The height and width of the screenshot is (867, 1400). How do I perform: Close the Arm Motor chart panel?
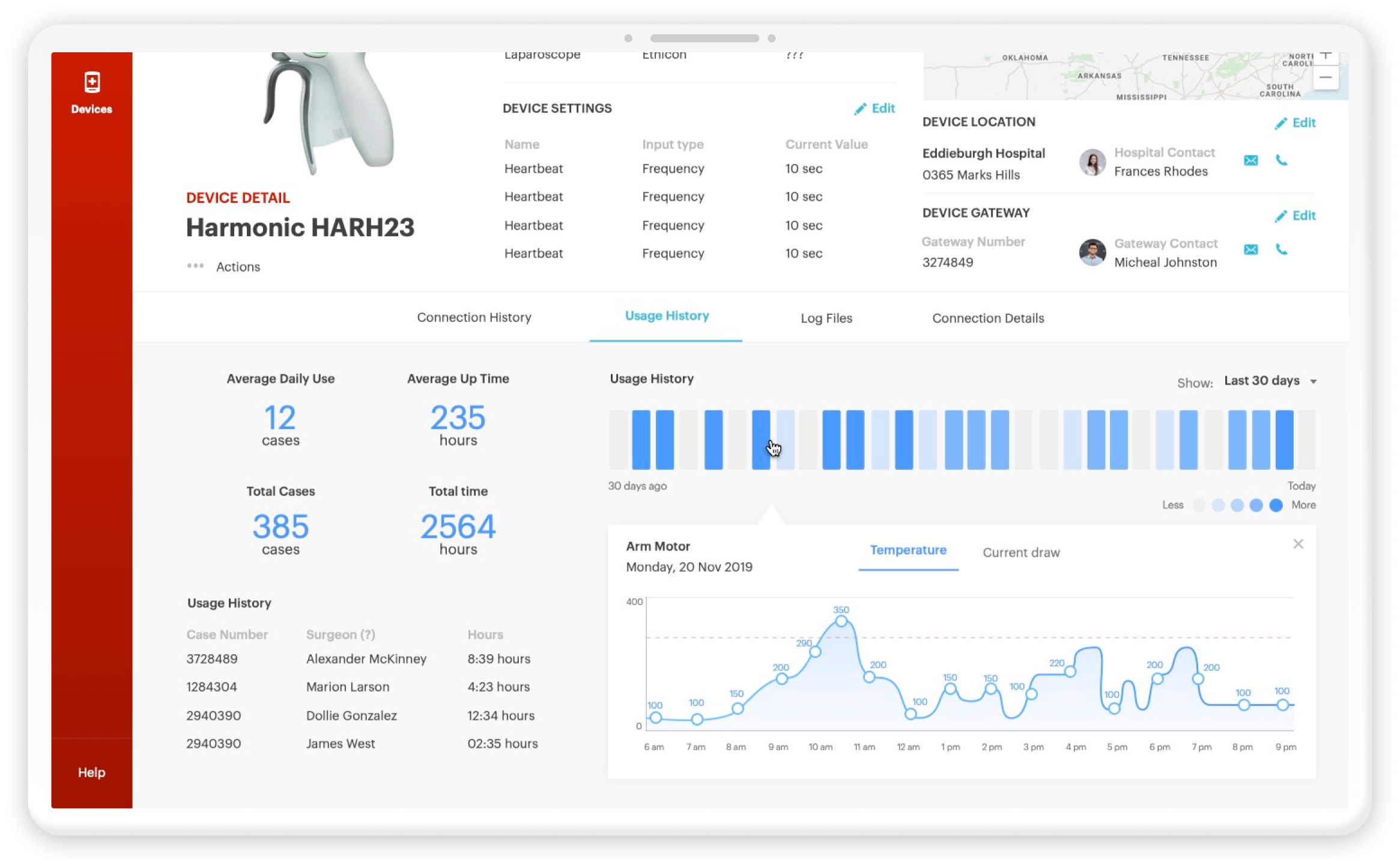tap(1298, 544)
